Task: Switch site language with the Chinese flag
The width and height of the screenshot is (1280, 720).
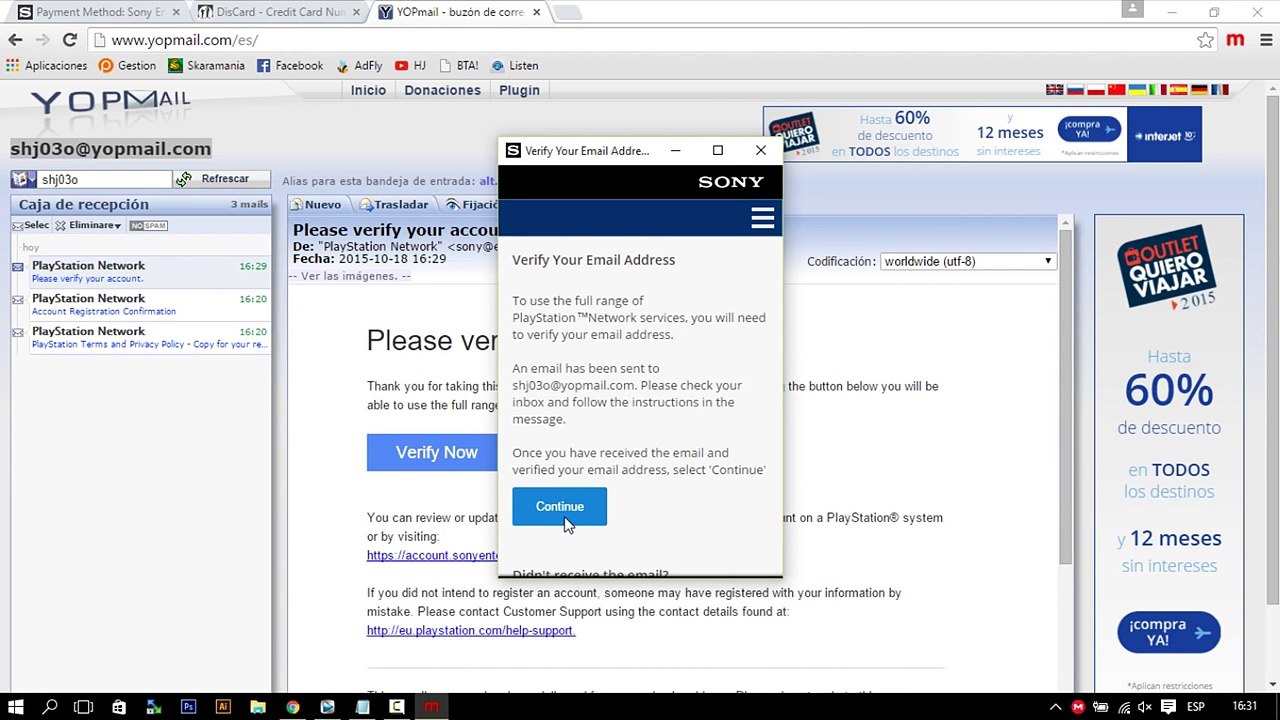Action: click(1117, 90)
